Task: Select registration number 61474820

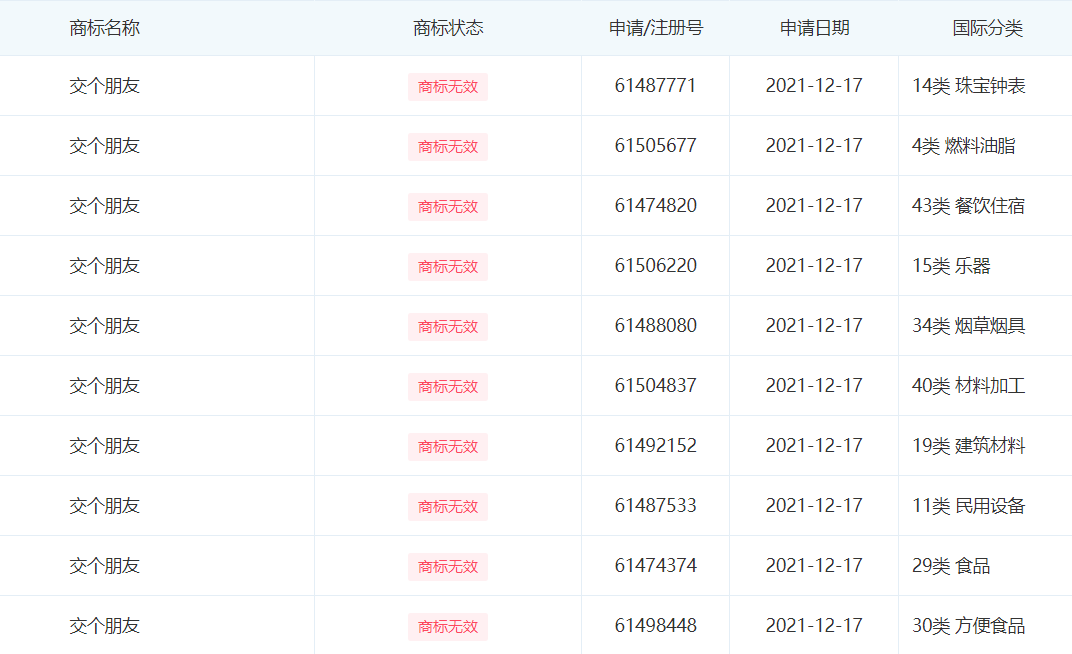Action: [x=655, y=206]
